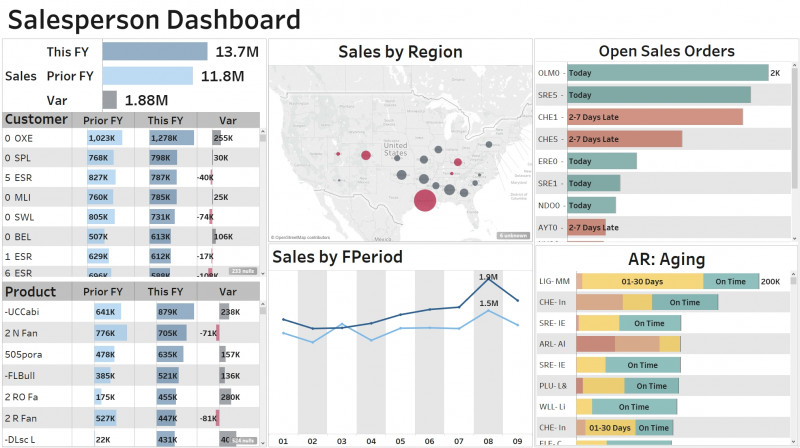800x448 pixels.
Task: Select the NDO0 'Today' order bar
Action: point(591,205)
